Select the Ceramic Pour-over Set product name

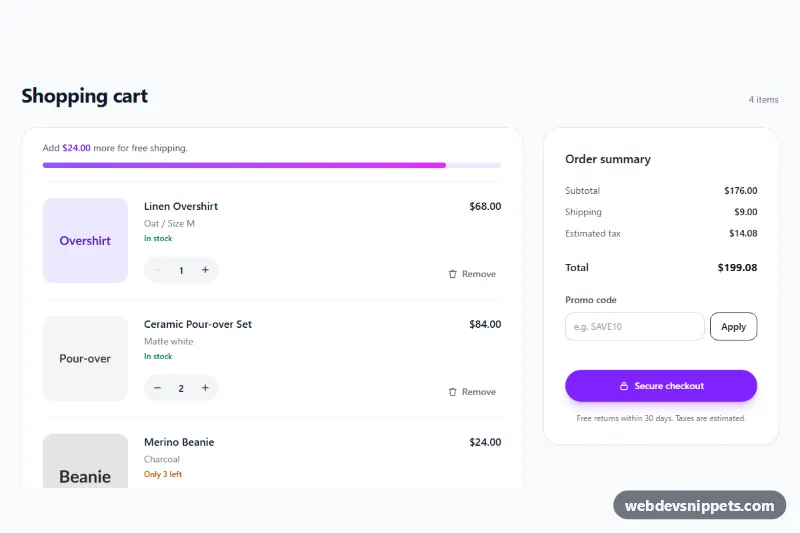click(x=197, y=324)
